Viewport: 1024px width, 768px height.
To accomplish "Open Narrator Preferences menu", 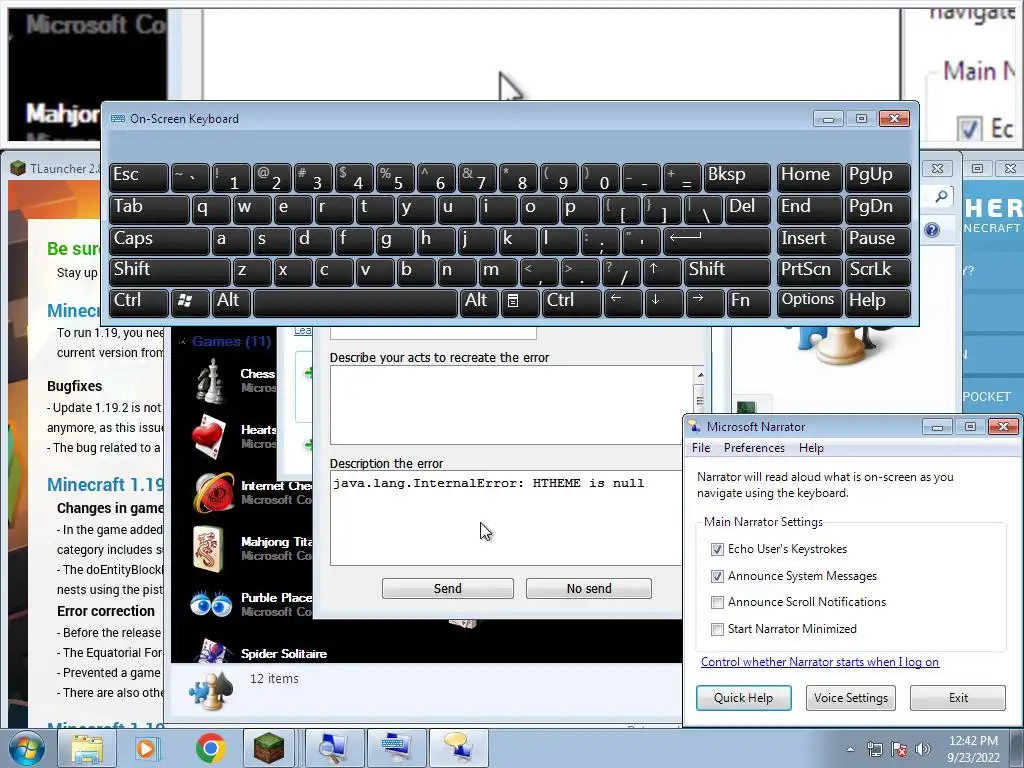I will [754, 448].
